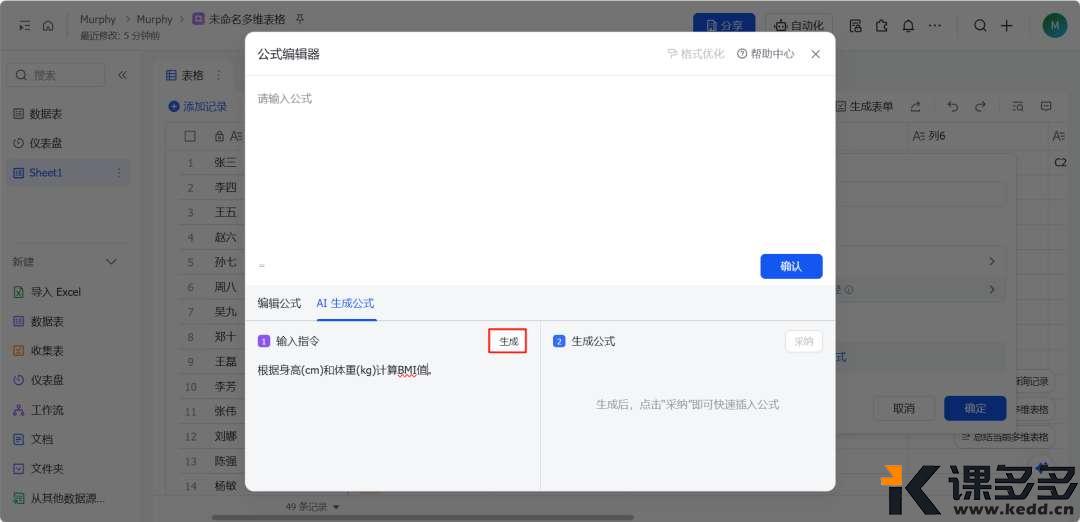This screenshot has width=1080, height=522.
Task: Collapse the left sidebar with double-chevron icon
Action: click(122, 75)
